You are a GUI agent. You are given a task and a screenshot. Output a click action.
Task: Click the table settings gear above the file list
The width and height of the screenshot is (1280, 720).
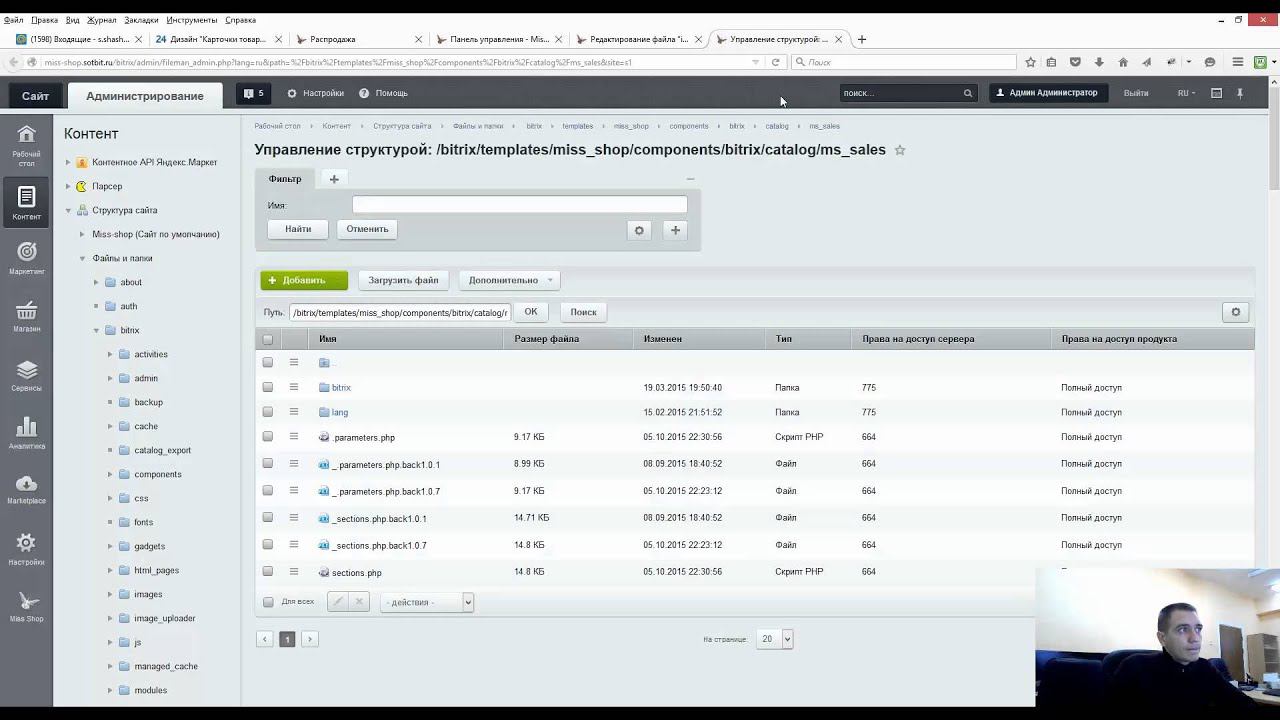pos(1236,312)
